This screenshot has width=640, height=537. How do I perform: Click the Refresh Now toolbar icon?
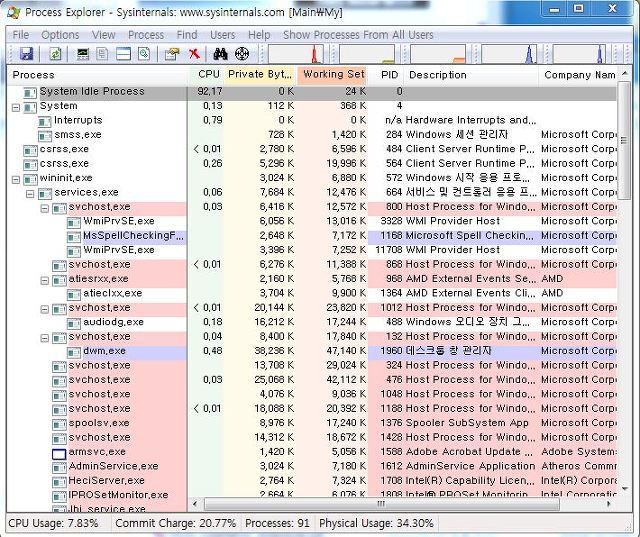tap(55, 54)
